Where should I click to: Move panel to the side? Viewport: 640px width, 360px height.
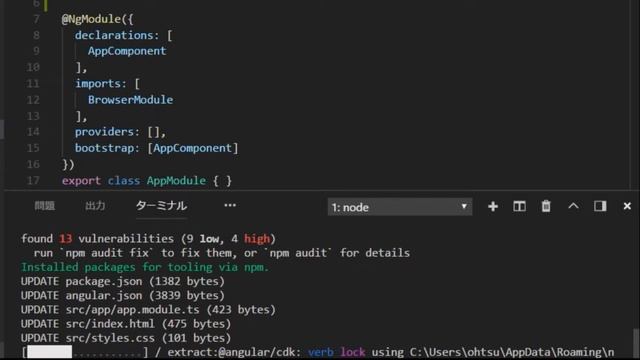coord(600,207)
